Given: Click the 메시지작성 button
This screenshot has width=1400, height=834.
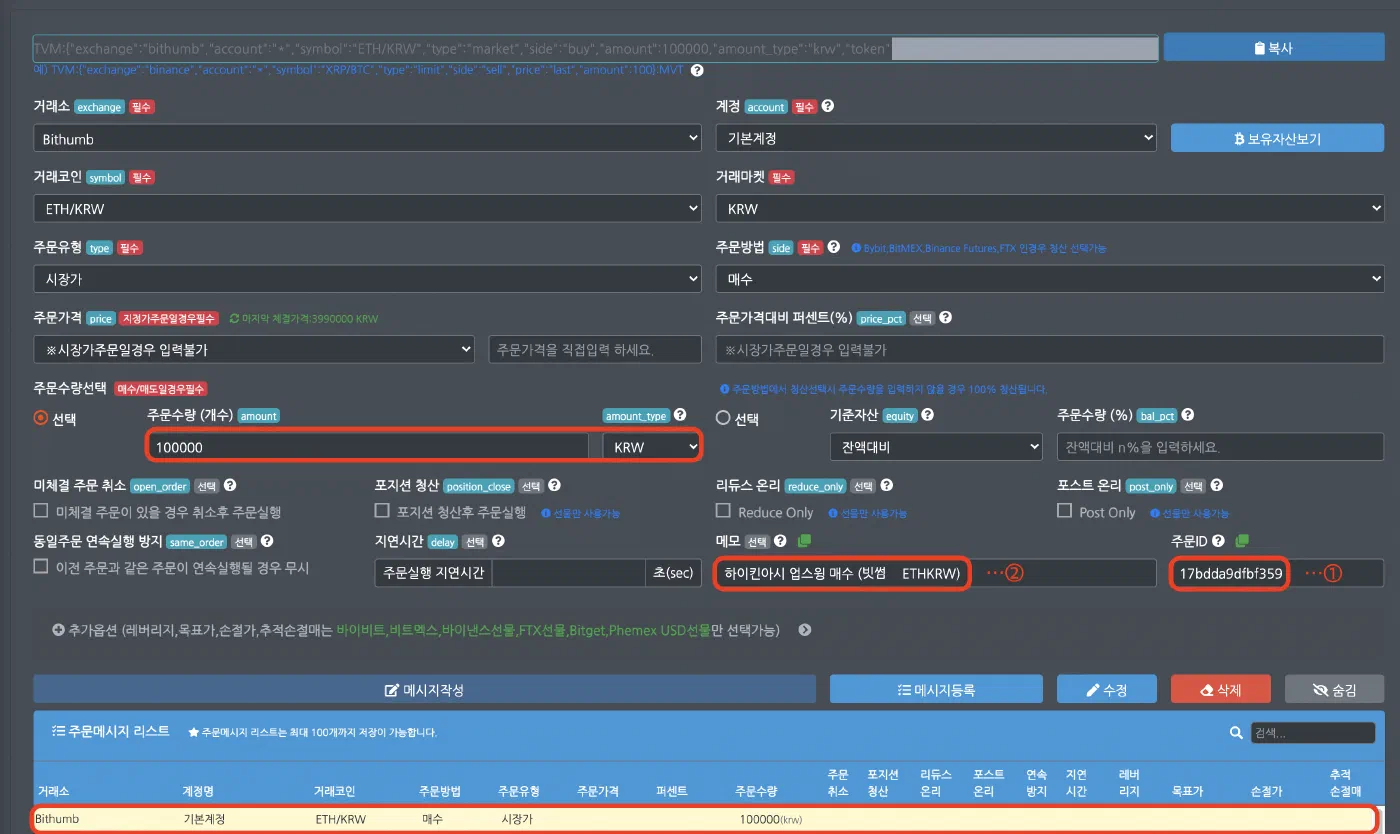Looking at the screenshot, I should [425, 690].
